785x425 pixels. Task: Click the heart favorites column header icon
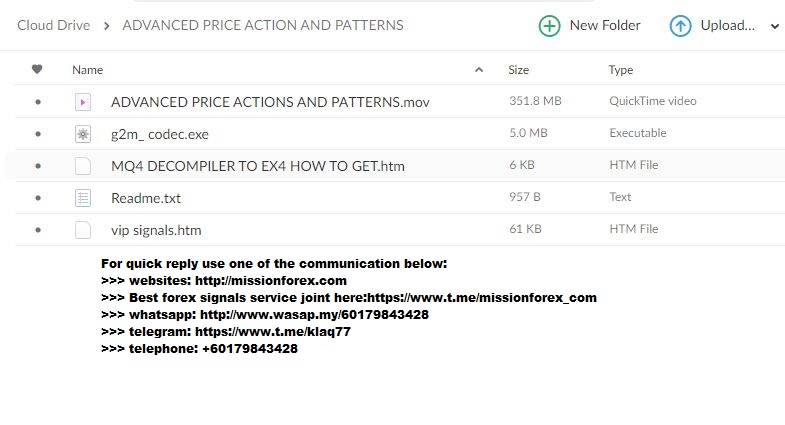click(37, 69)
